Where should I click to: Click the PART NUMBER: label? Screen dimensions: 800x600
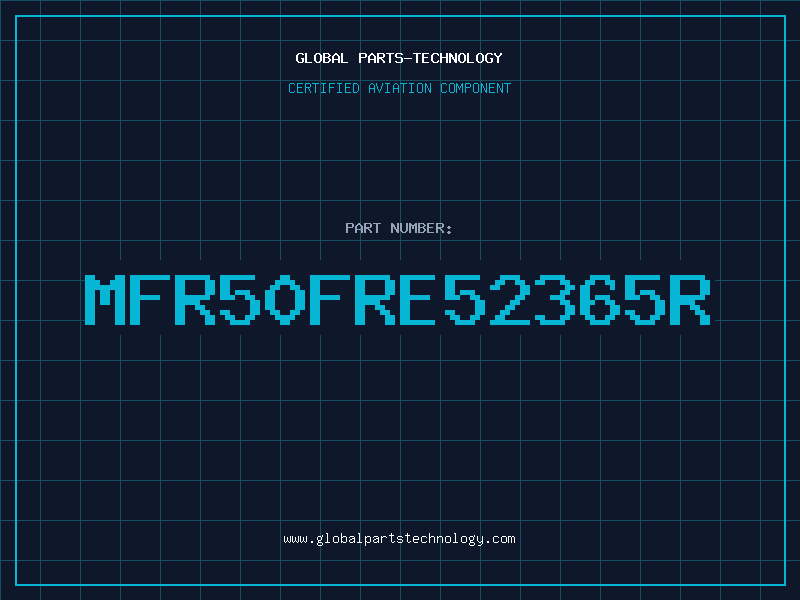(399, 228)
